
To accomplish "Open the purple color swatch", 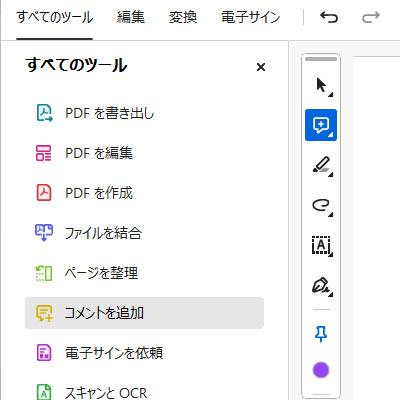I will pos(321,370).
